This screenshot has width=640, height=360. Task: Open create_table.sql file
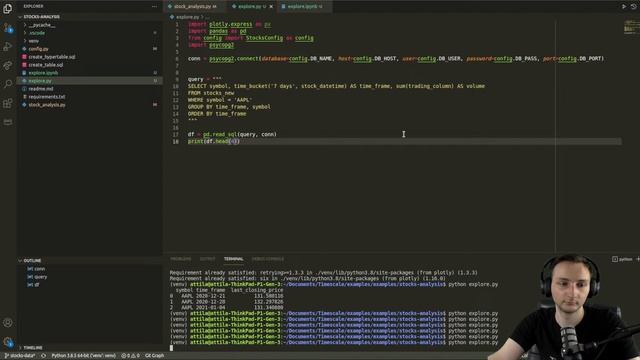click(89, 65)
